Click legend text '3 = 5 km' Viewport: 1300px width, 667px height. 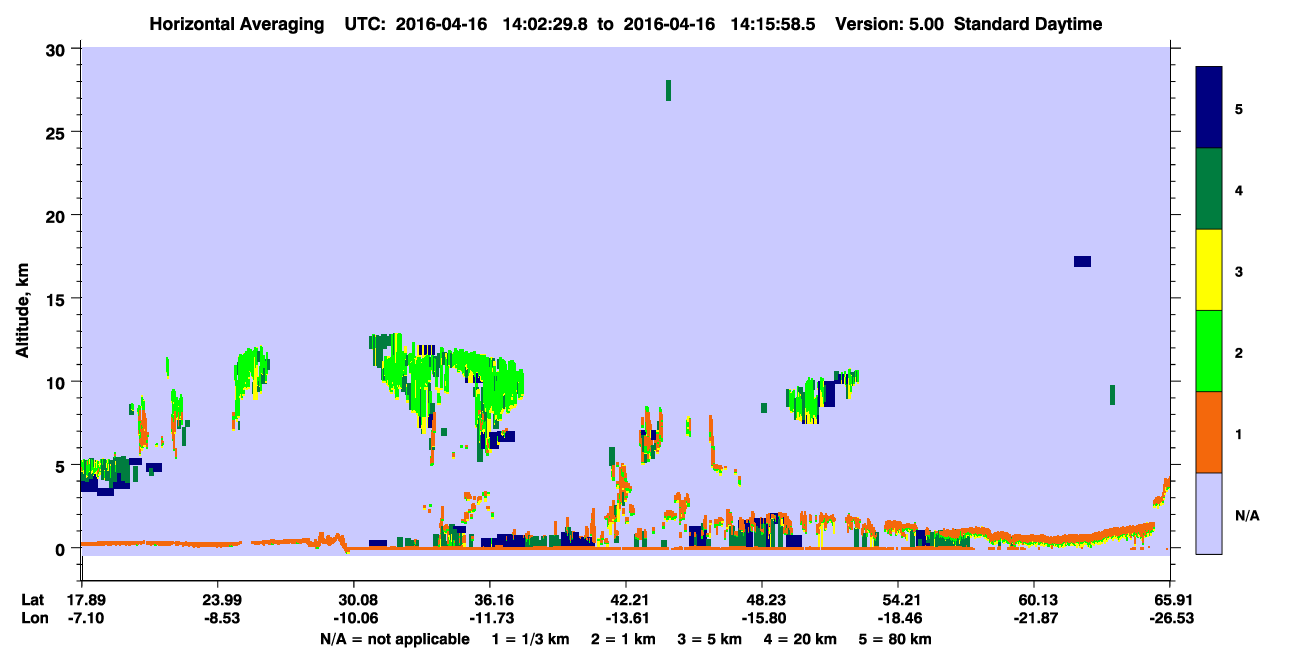click(710, 639)
